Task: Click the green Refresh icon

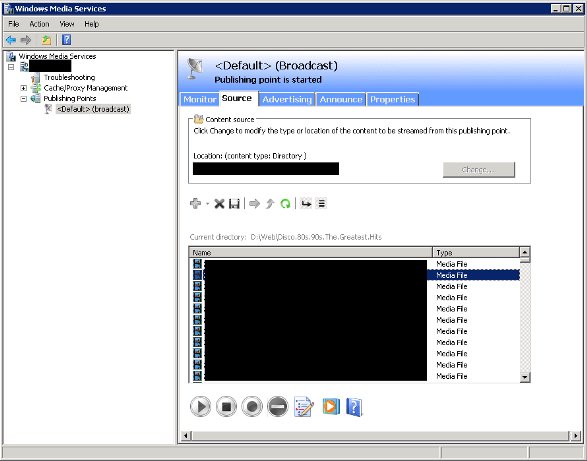Action: [285, 204]
